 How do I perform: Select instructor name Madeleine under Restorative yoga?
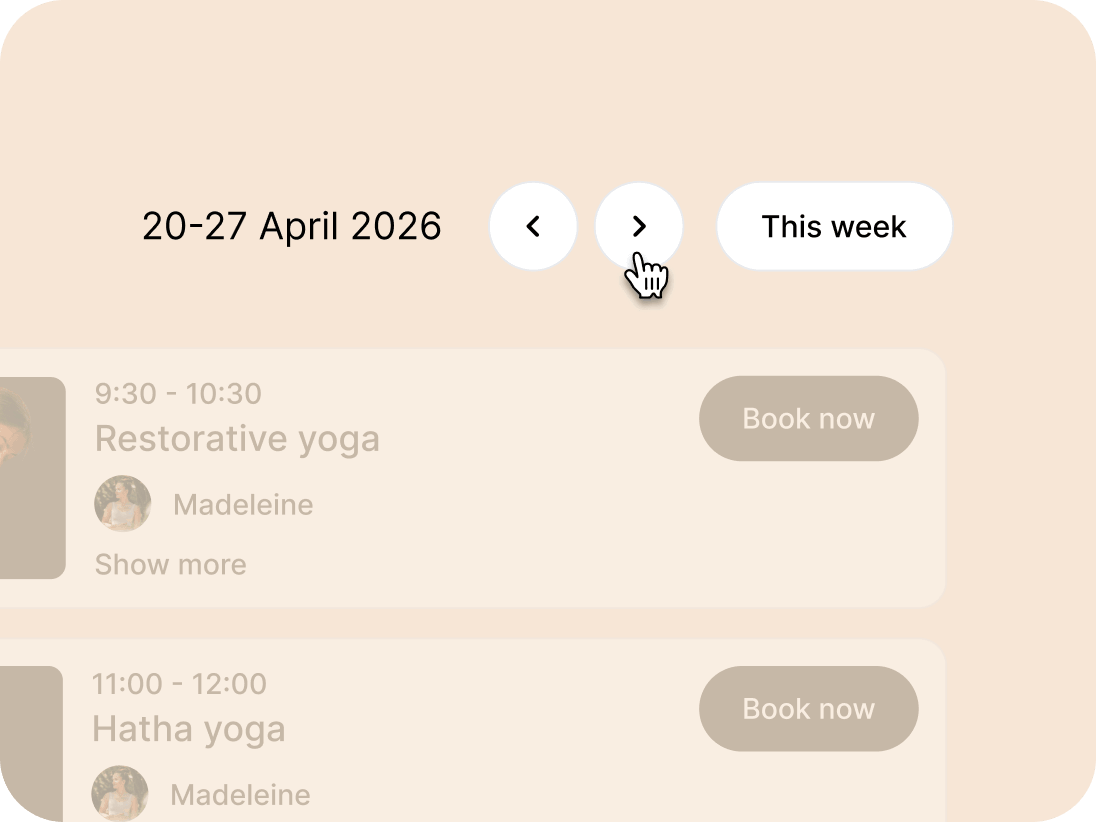(x=243, y=505)
